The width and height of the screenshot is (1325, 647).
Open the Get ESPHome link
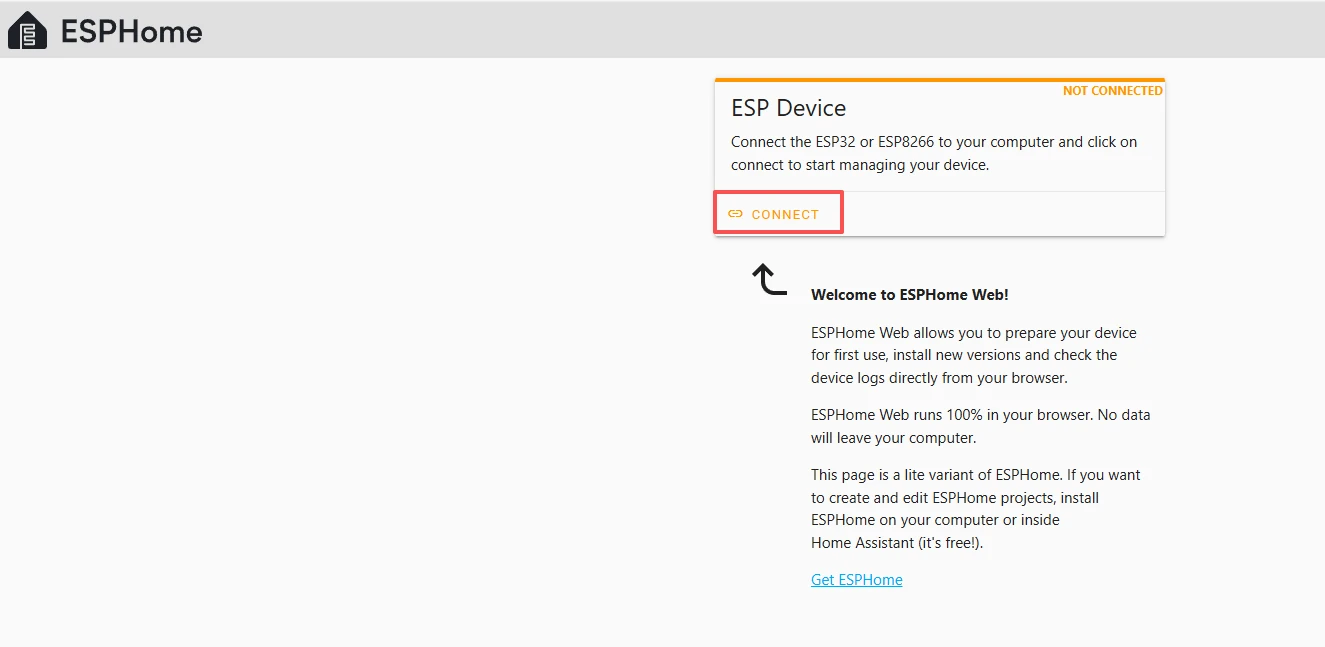point(856,580)
